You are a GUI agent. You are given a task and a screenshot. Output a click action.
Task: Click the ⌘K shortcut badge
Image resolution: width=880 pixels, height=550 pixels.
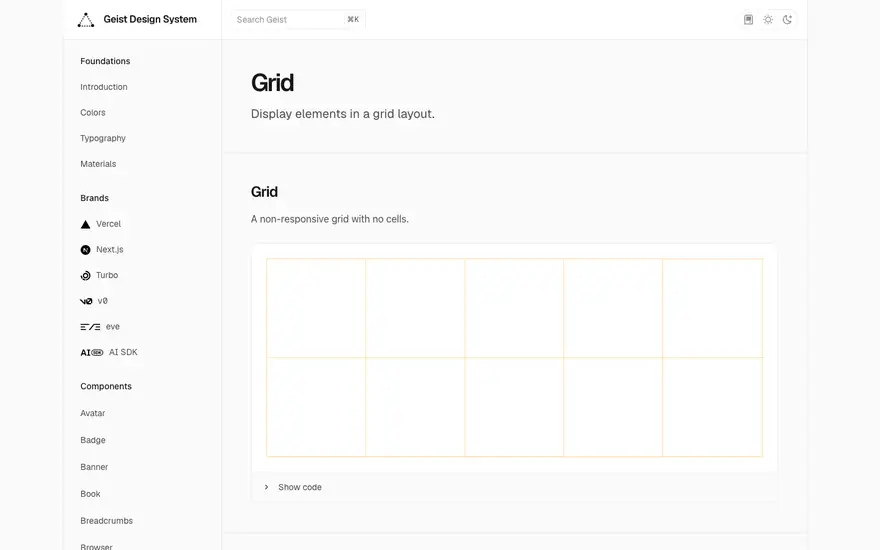[x=353, y=20]
